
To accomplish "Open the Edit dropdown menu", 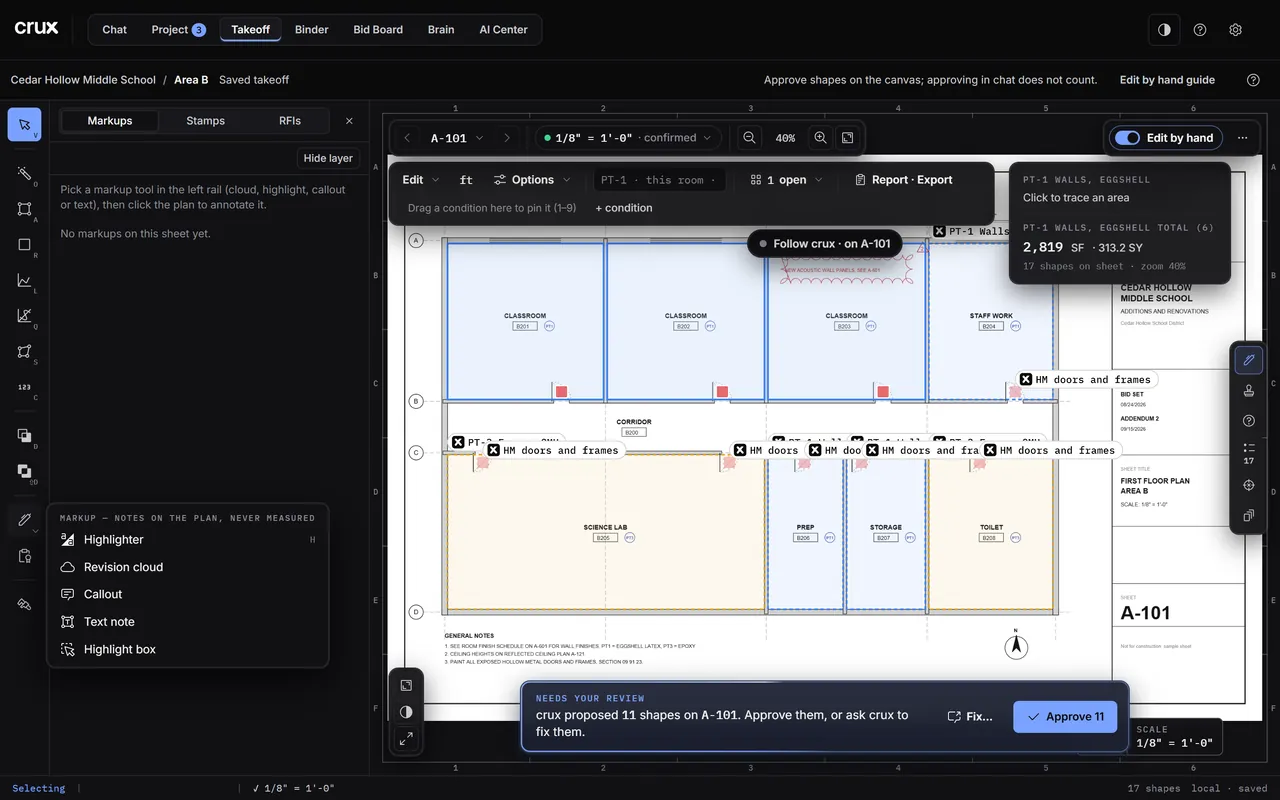I will [x=420, y=180].
